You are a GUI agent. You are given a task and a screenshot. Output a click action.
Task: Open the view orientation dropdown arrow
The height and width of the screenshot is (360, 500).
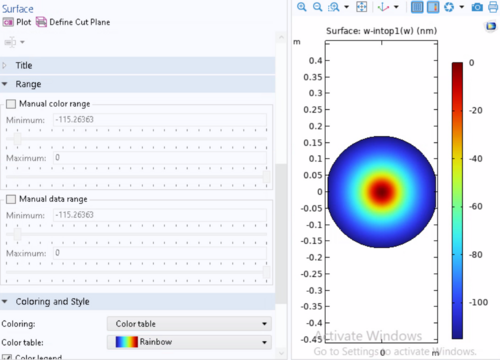396,7
